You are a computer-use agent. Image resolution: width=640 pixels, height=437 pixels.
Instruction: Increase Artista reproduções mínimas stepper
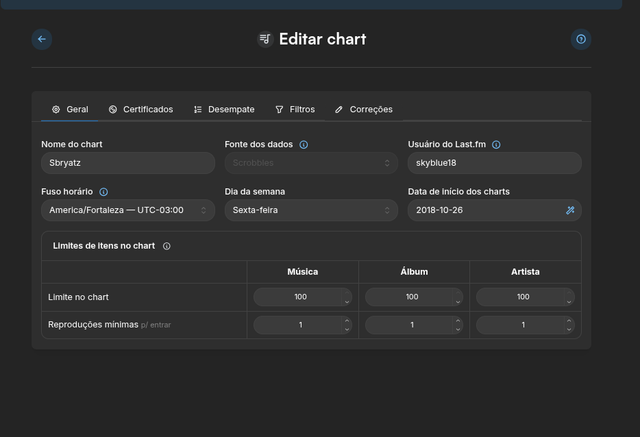pos(569,320)
